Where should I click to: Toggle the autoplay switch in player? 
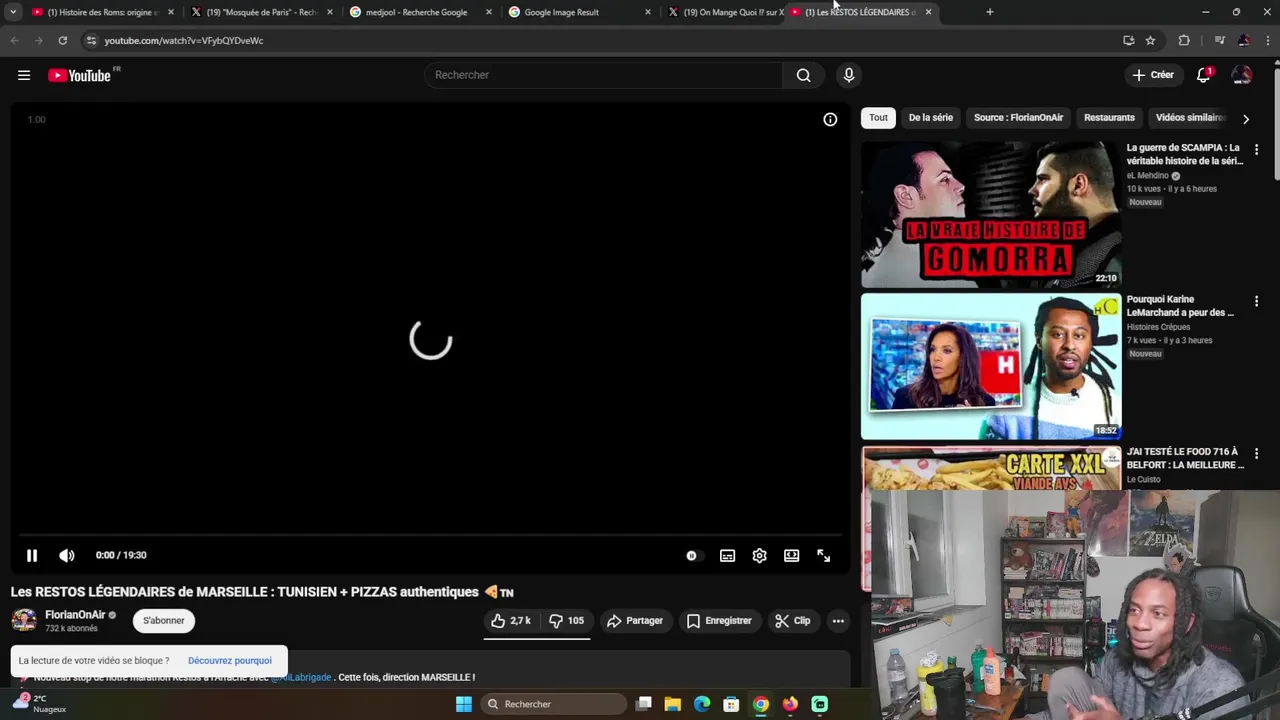pos(692,555)
